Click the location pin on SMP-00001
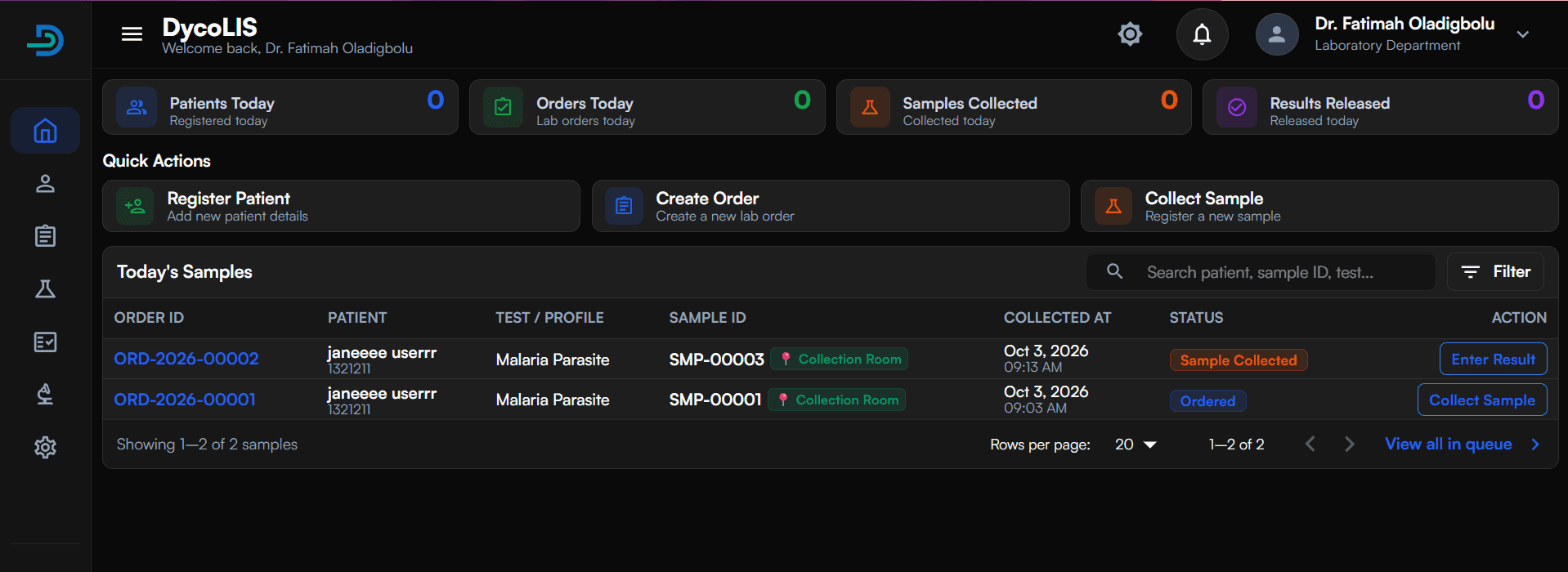1568x572 pixels. pos(783,400)
